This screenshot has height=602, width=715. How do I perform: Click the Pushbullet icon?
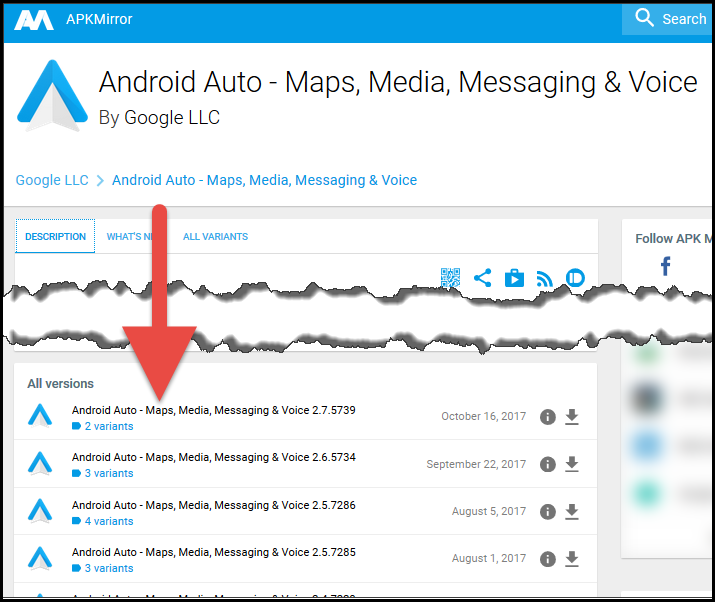[575, 278]
